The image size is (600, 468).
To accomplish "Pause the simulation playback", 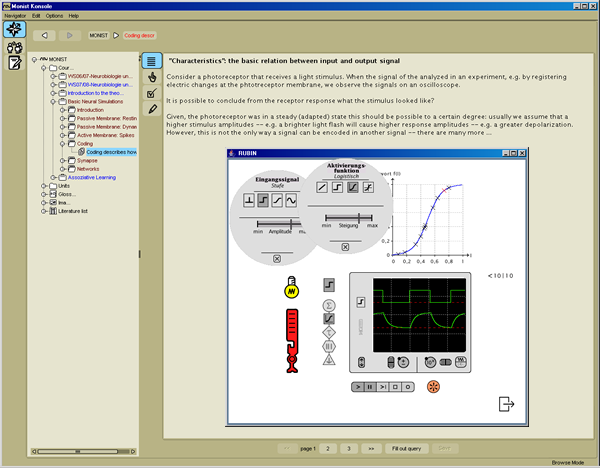I will pos(372,386).
